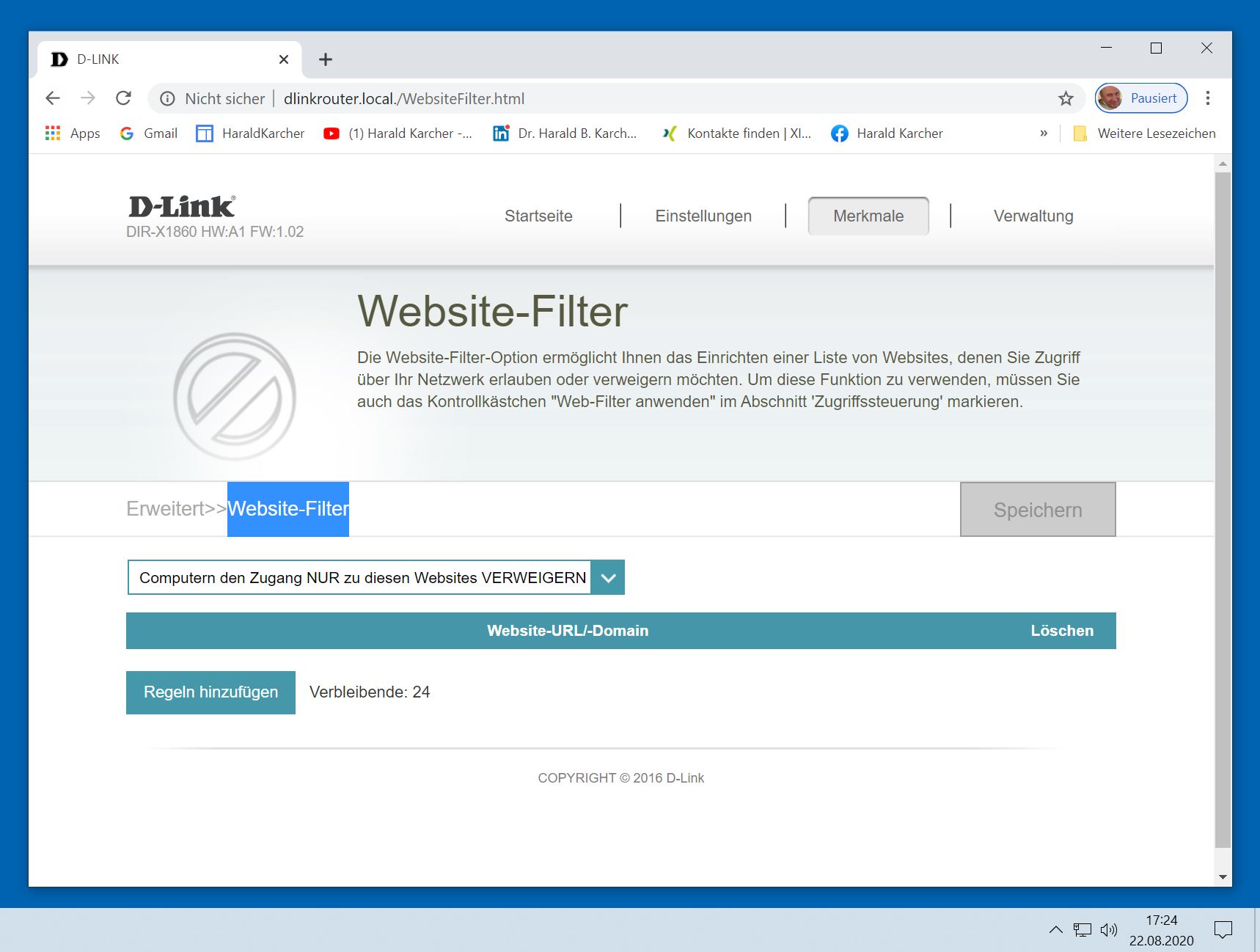This screenshot has width=1260, height=952.
Task: Open the Startseite menu
Action: 538,216
